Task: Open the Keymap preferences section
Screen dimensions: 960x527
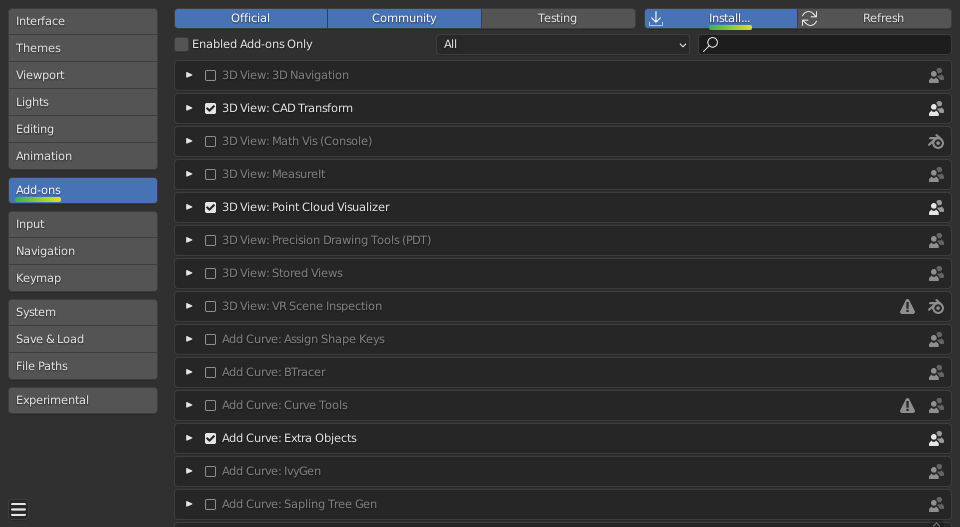Action: pos(83,278)
